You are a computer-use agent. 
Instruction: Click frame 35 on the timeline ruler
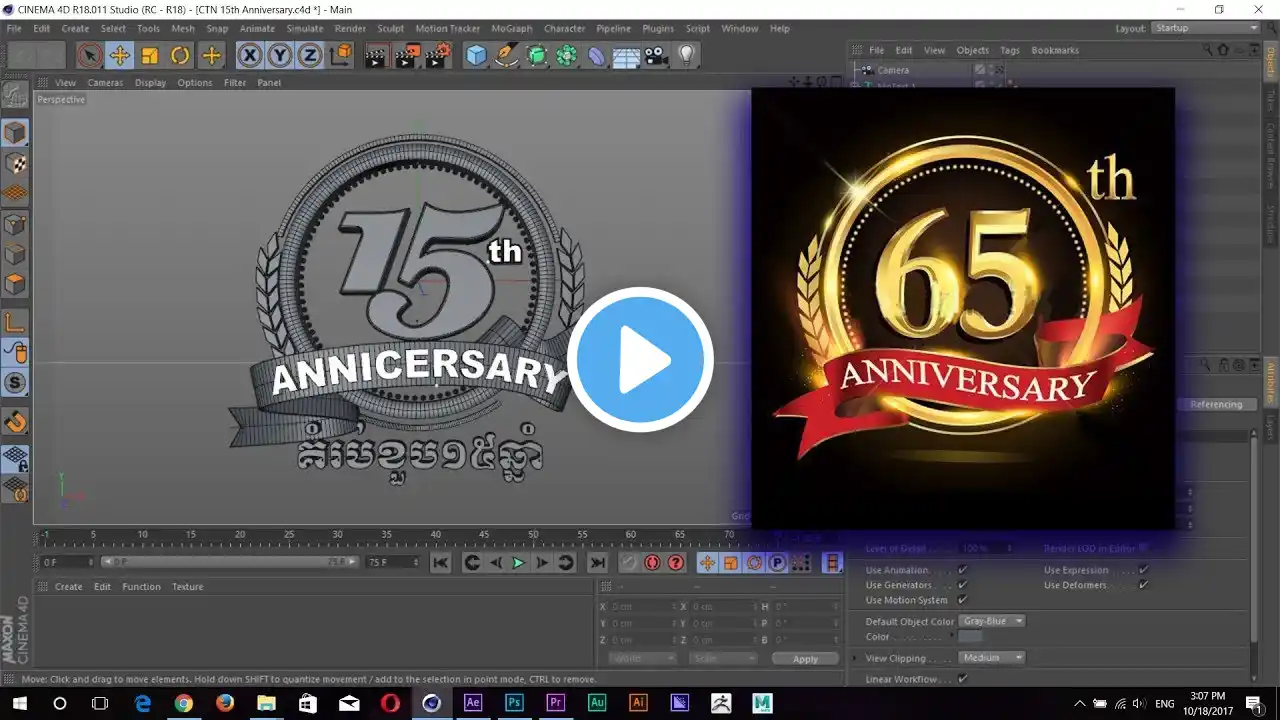[386, 535]
